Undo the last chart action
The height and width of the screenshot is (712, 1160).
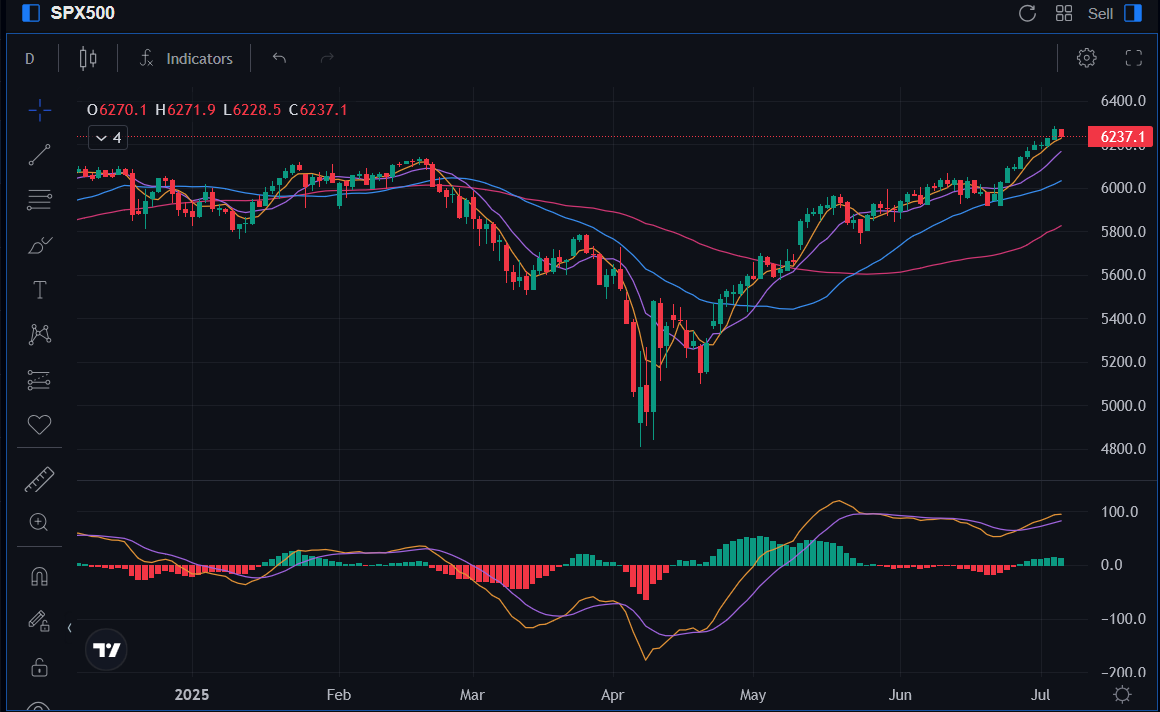click(279, 58)
